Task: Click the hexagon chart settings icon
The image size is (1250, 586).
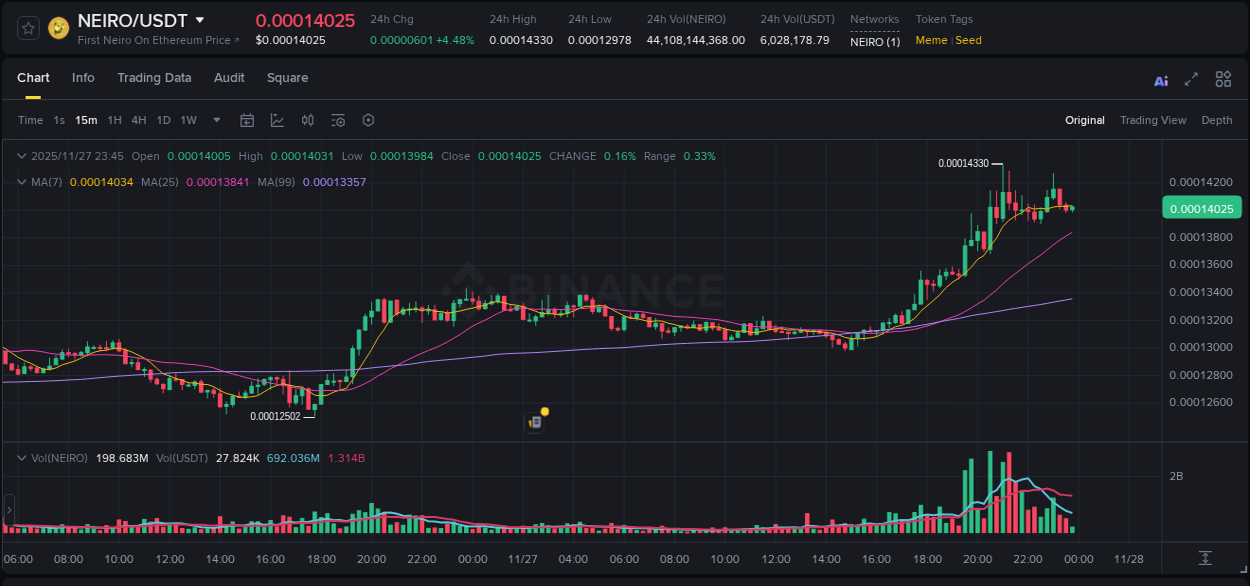Action: 368,120
